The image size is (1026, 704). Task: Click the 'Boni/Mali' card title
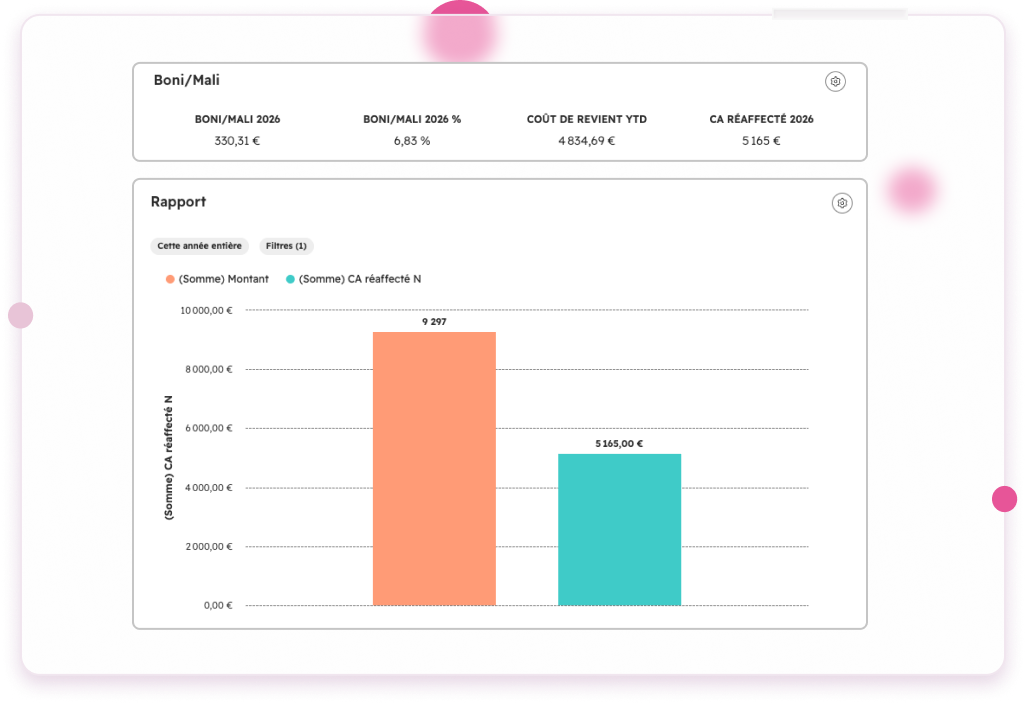(186, 80)
